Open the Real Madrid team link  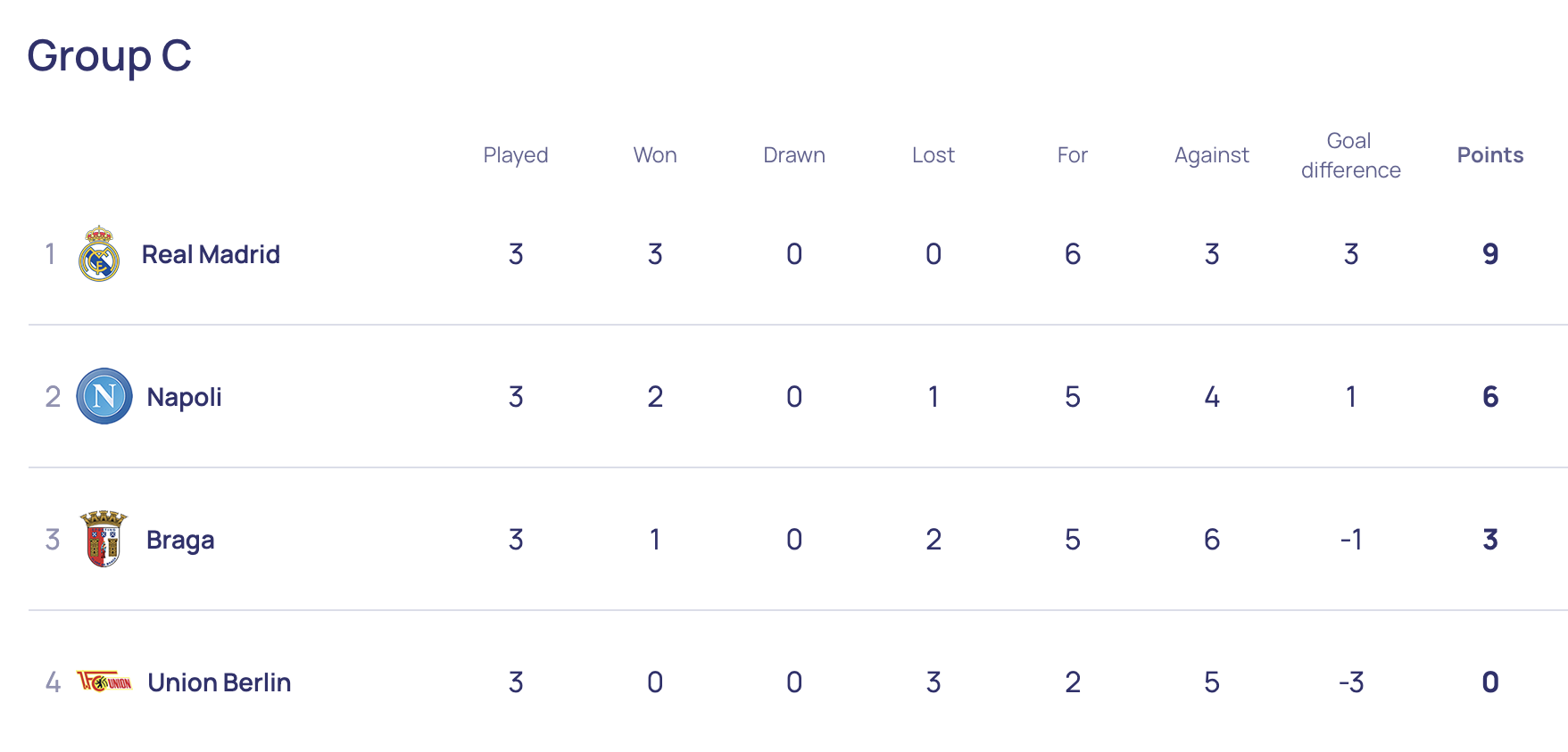211,255
